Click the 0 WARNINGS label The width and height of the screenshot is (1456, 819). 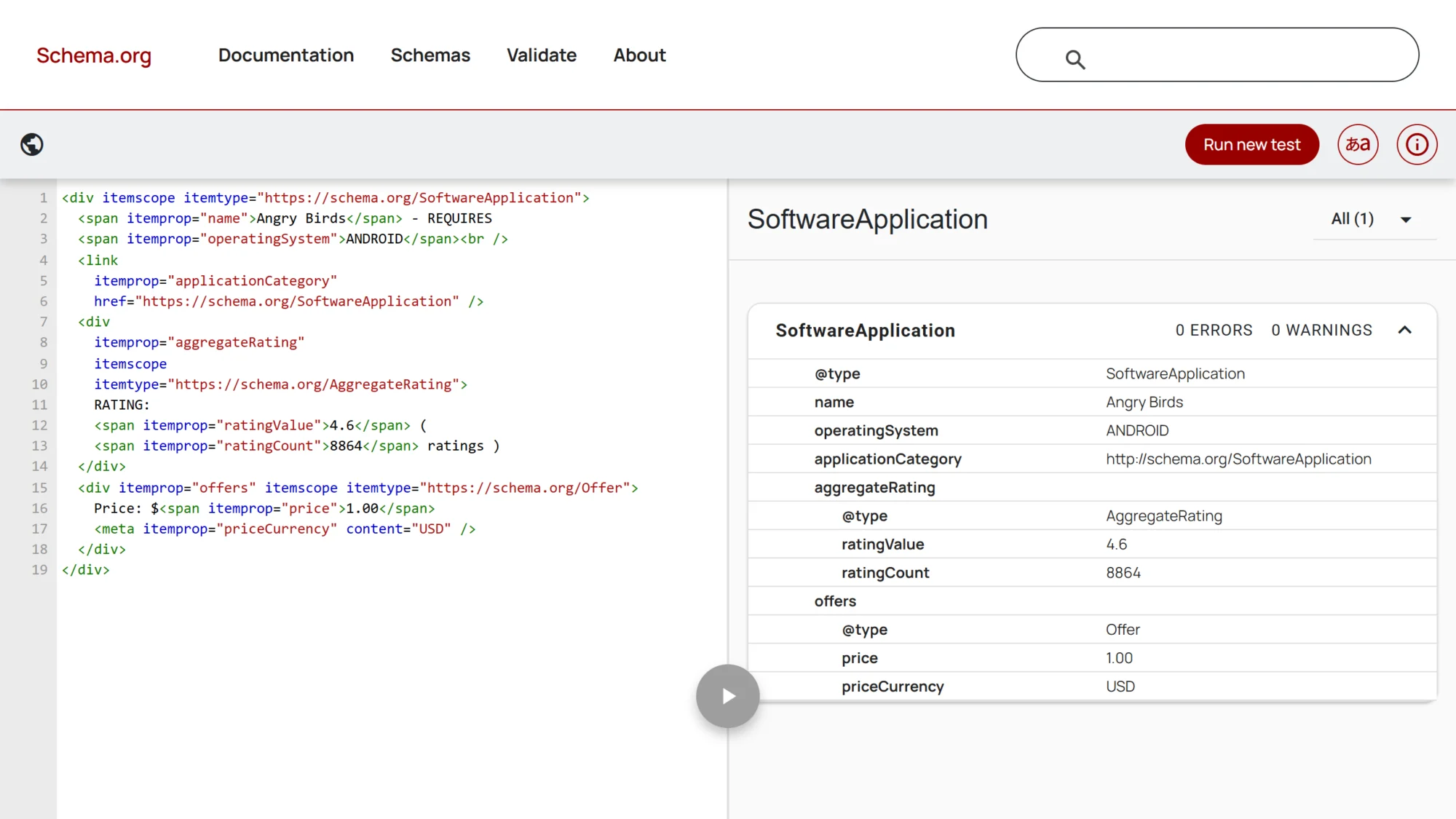click(x=1321, y=331)
